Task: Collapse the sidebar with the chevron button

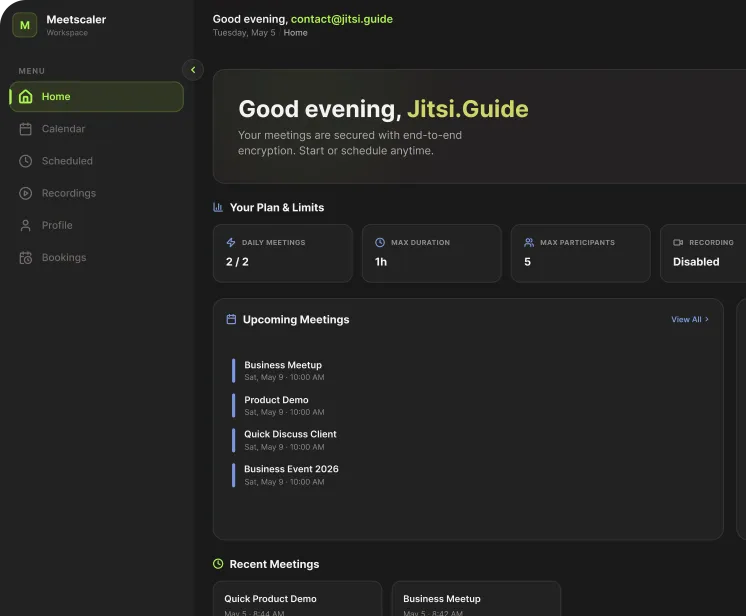Action: (193, 70)
